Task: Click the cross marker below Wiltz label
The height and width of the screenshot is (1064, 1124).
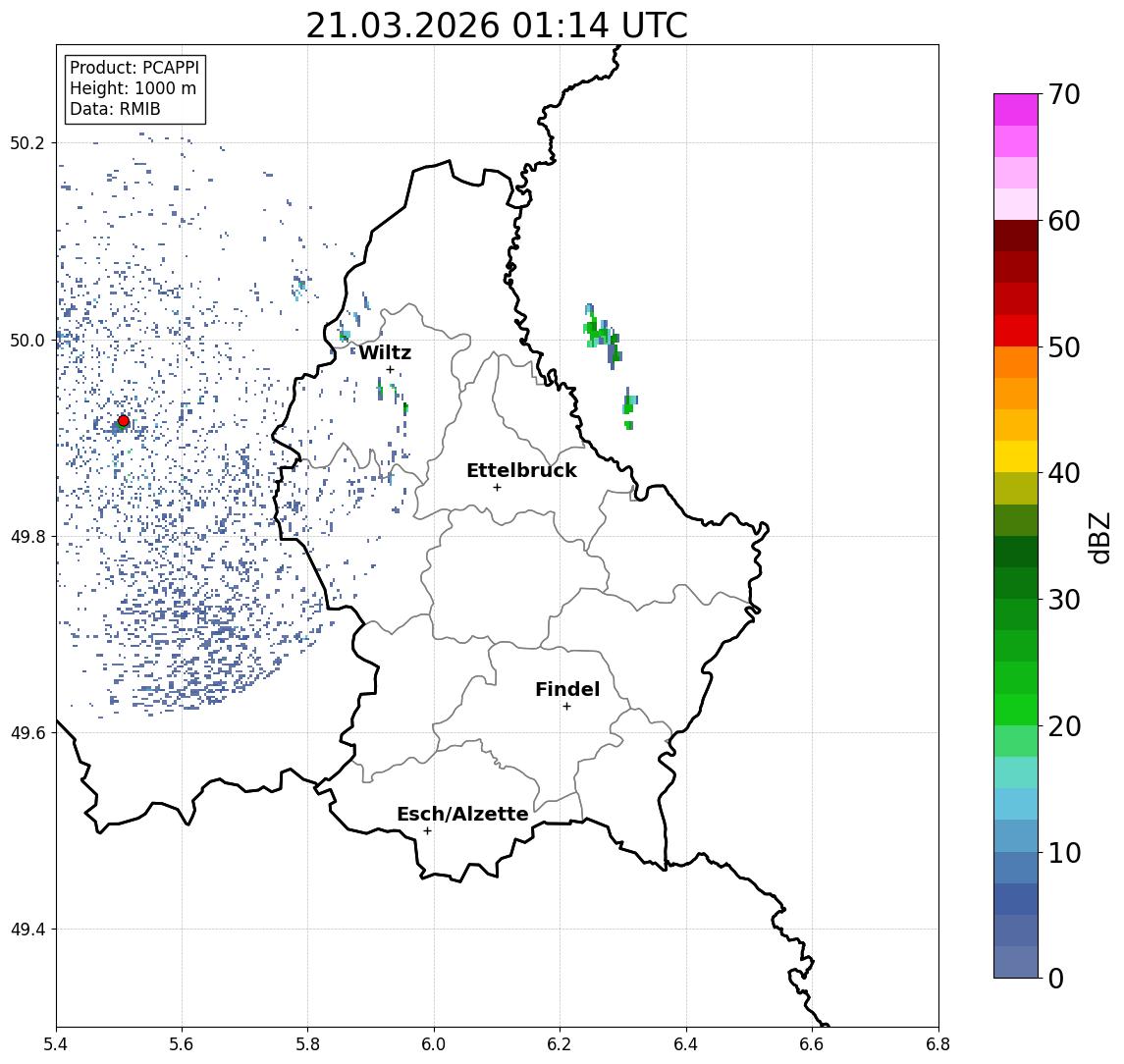Action: point(390,370)
